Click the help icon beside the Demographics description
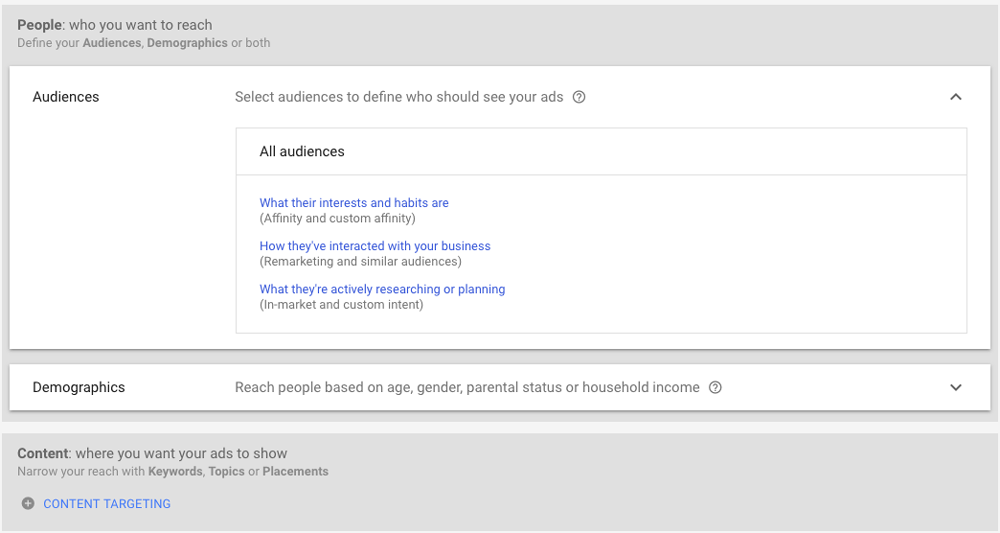1000x533 pixels. pos(715,388)
